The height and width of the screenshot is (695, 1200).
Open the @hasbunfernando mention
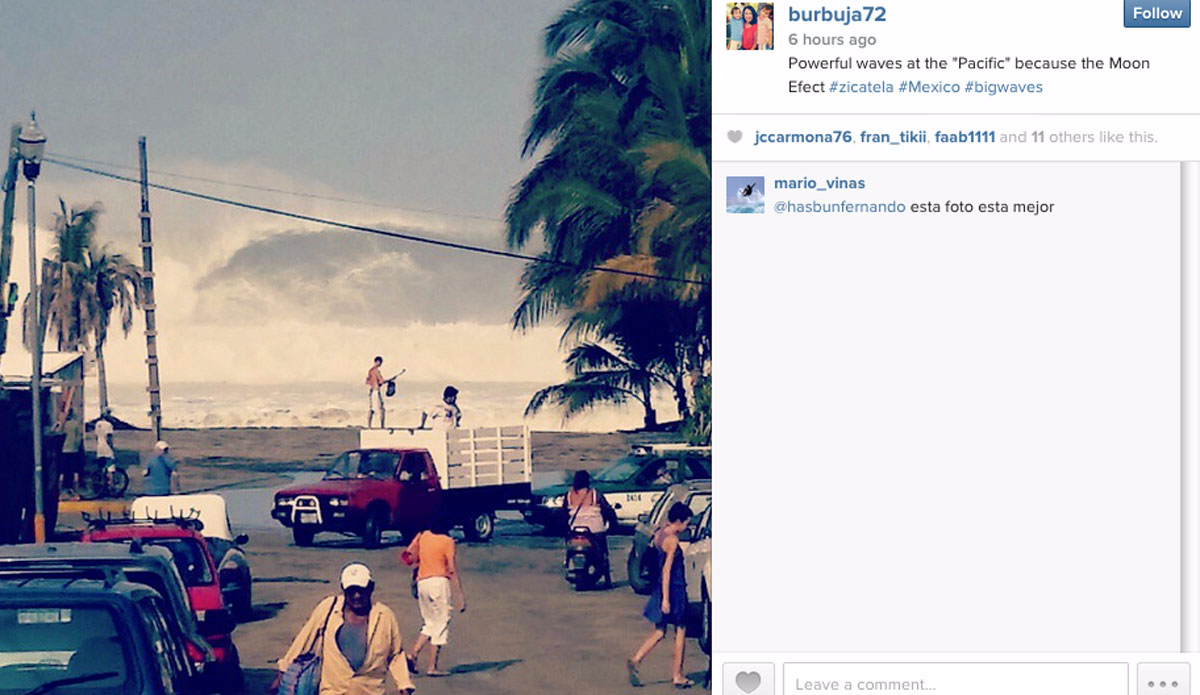[x=840, y=207]
